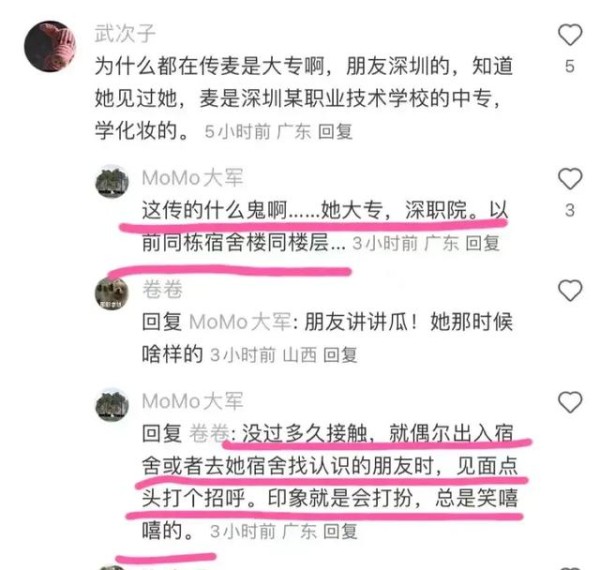Image resolution: width=600 pixels, height=570 pixels.
Task: Open 卷卷's profile avatar
Action: coord(112,293)
